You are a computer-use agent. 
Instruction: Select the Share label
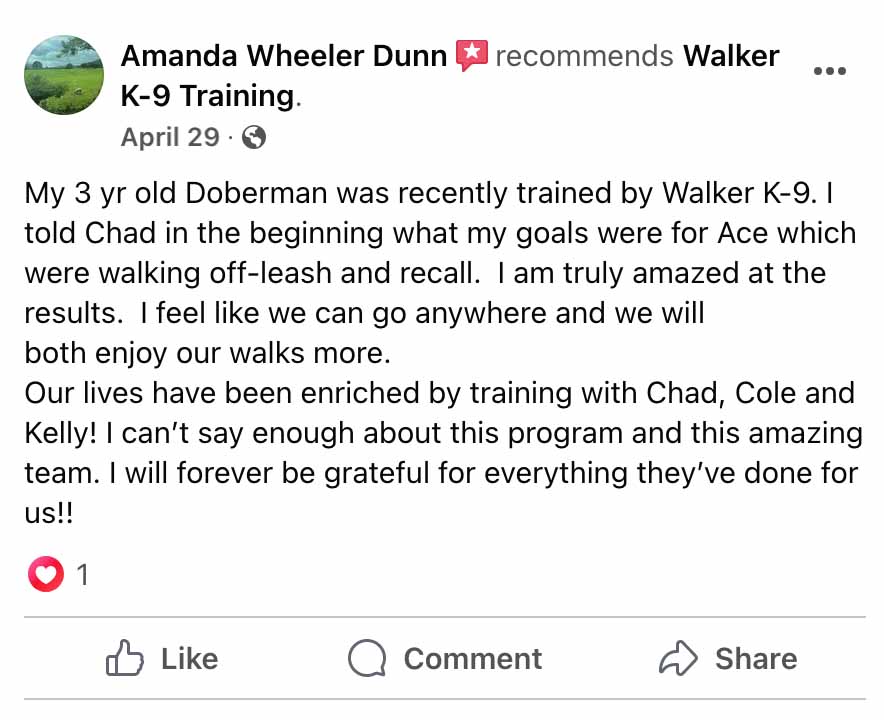[756, 659]
